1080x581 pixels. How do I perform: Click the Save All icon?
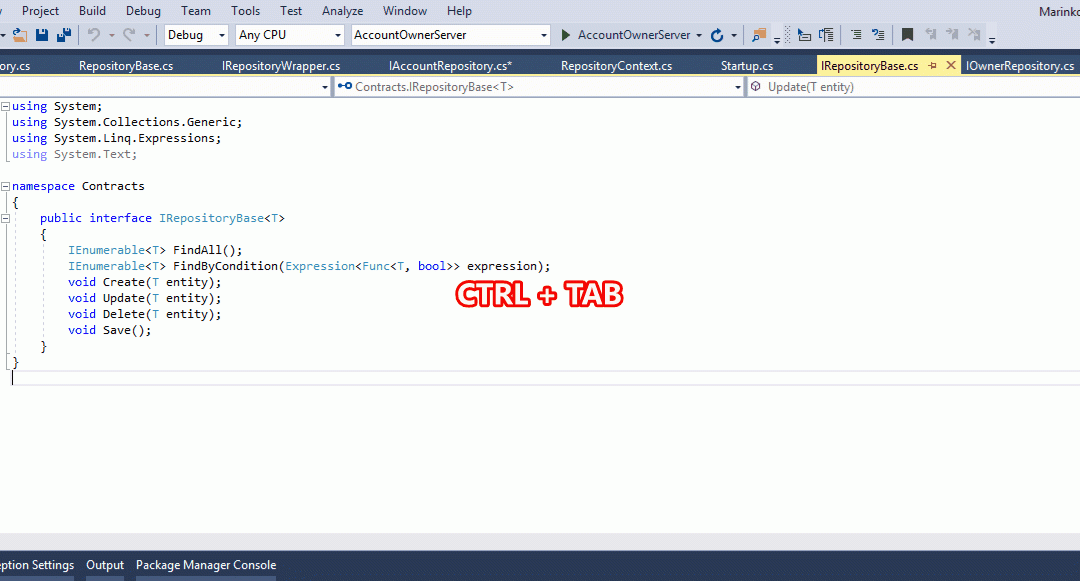[64, 35]
